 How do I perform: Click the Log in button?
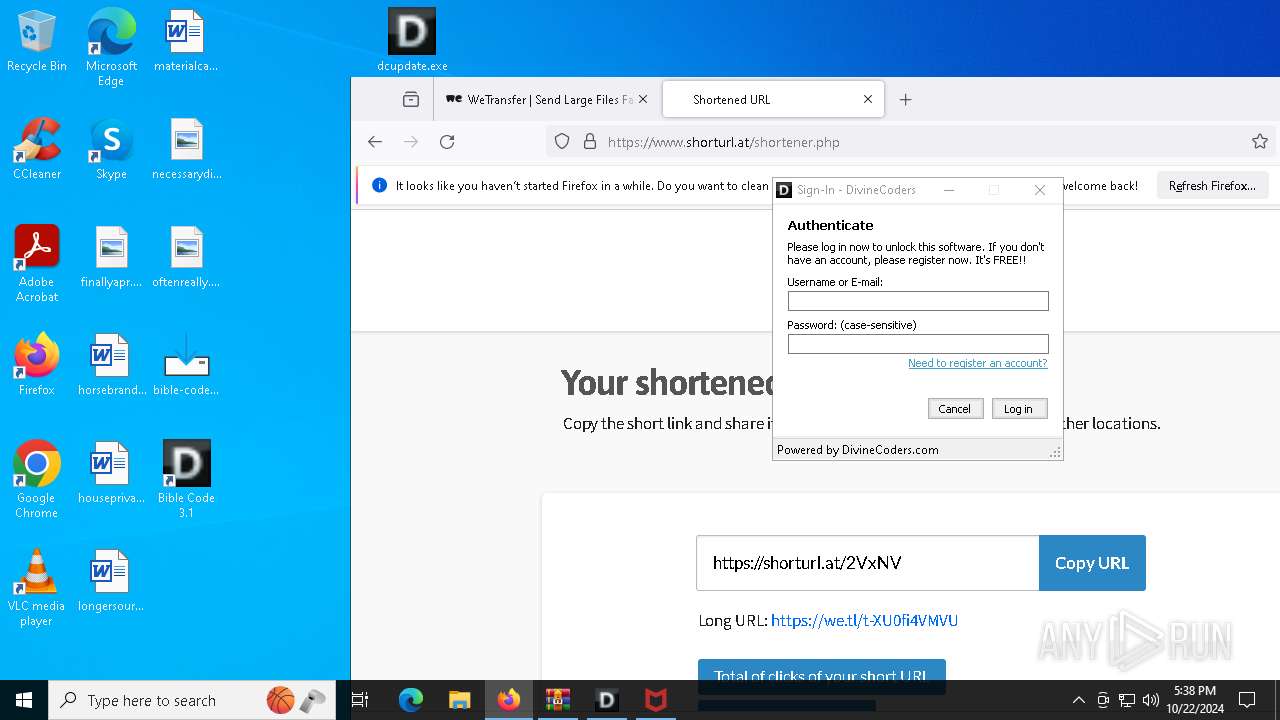click(x=1019, y=409)
